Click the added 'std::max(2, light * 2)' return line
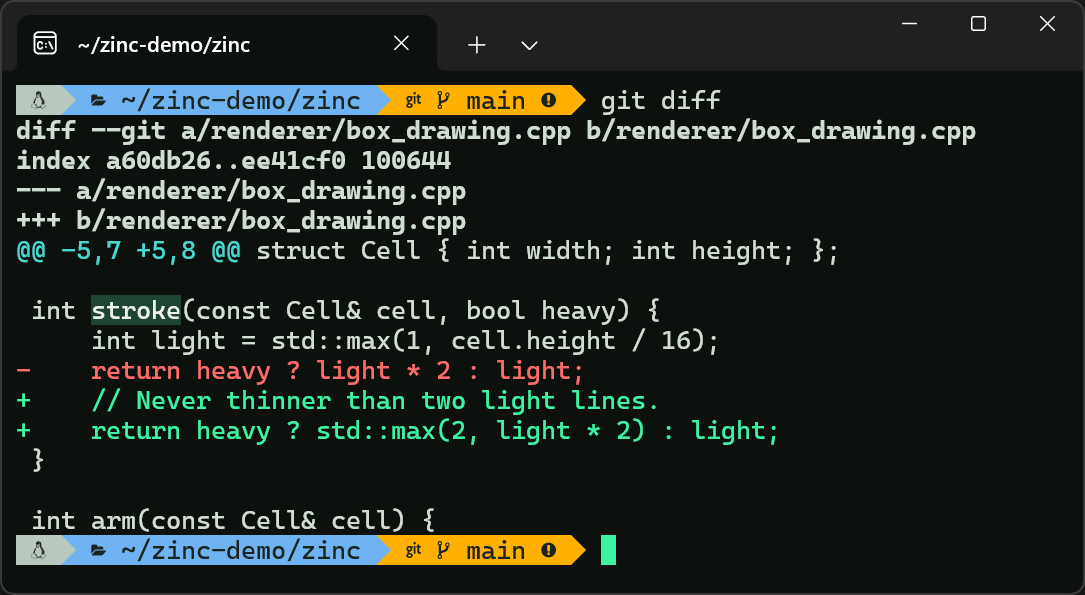 (x=398, y=431)
